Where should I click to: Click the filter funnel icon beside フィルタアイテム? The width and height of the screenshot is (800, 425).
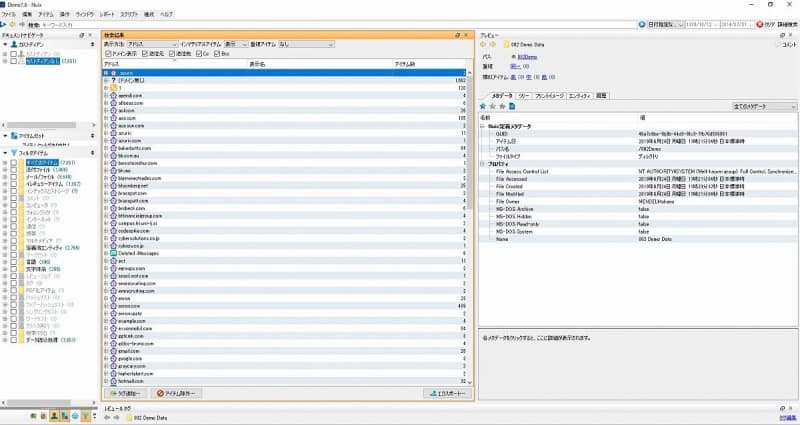[x=14, y=153]
